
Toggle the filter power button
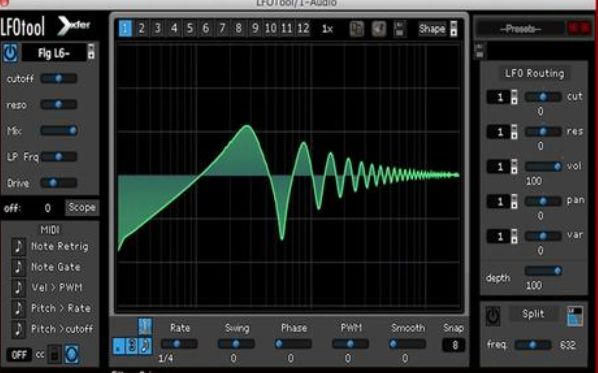click(10, 52)
